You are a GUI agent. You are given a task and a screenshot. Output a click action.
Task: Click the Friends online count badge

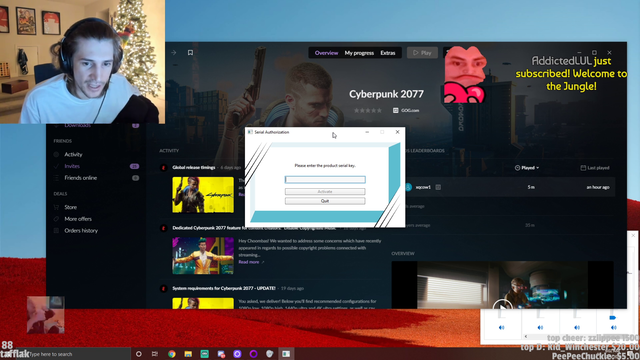pos(136,178)
